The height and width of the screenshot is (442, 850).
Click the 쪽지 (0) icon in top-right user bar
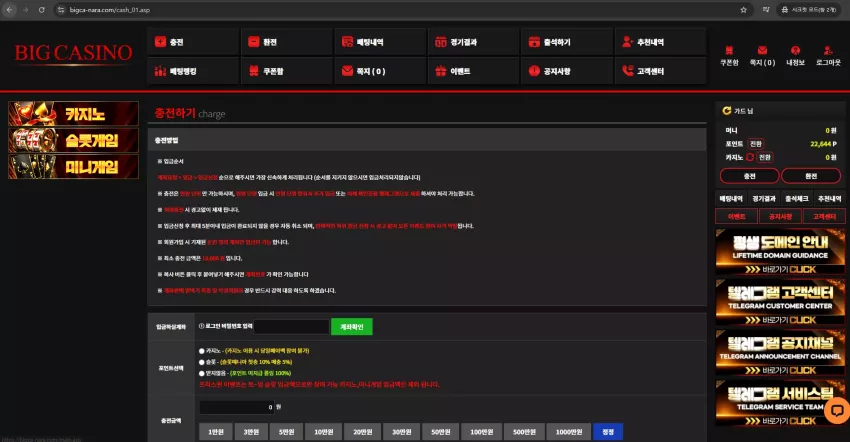pyautogui.click(x=762, y=50)
